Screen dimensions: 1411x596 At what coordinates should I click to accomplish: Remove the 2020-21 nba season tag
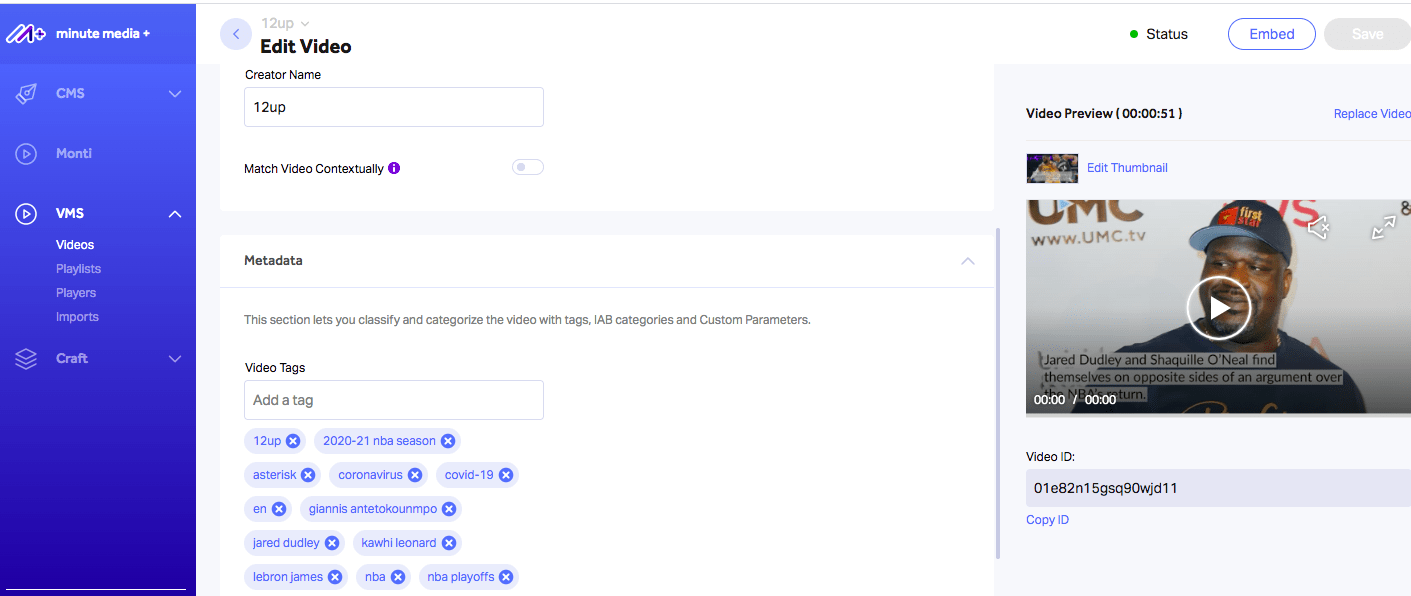(x=448, y=441)
